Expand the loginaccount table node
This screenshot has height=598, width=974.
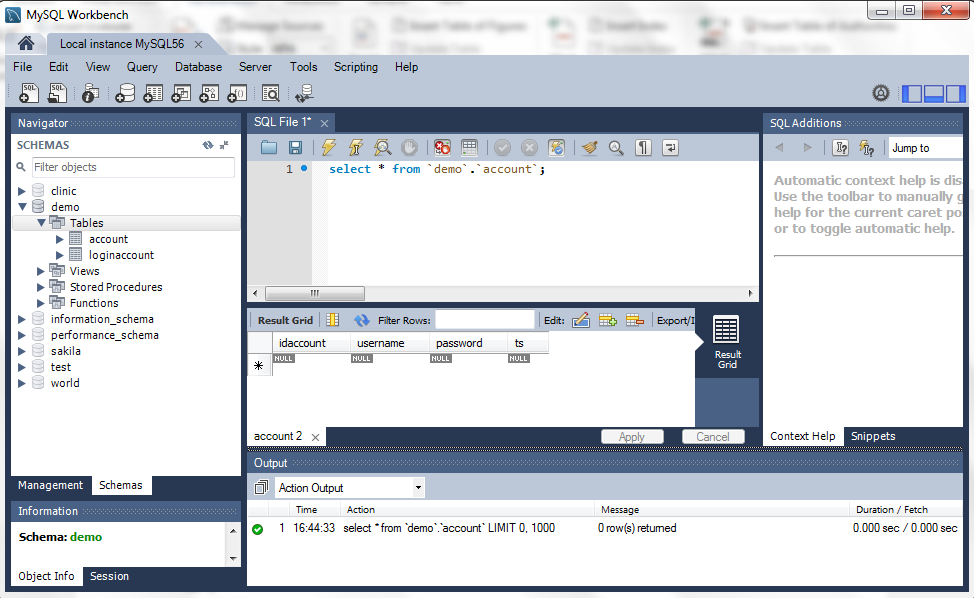tap(60, 255)
